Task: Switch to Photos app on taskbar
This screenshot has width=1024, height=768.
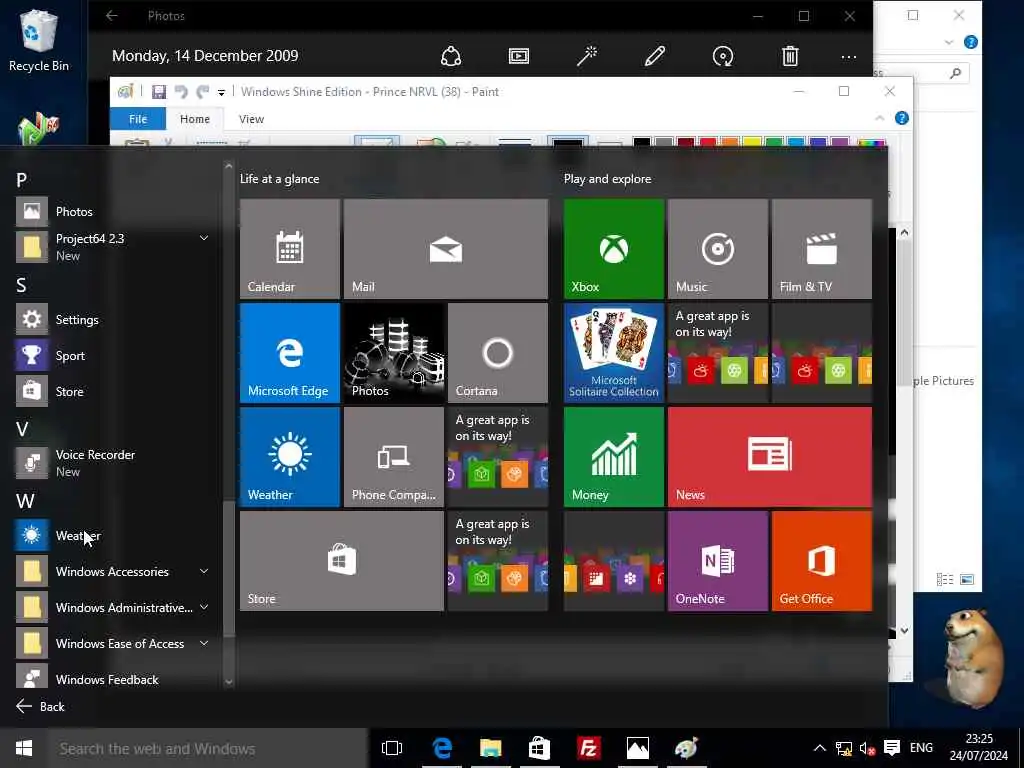Action: (x=637, y=748)
